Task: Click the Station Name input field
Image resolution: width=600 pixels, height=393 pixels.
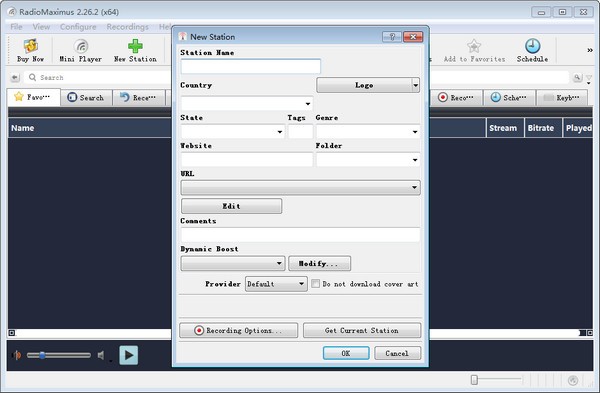Action: pos(251,67)
